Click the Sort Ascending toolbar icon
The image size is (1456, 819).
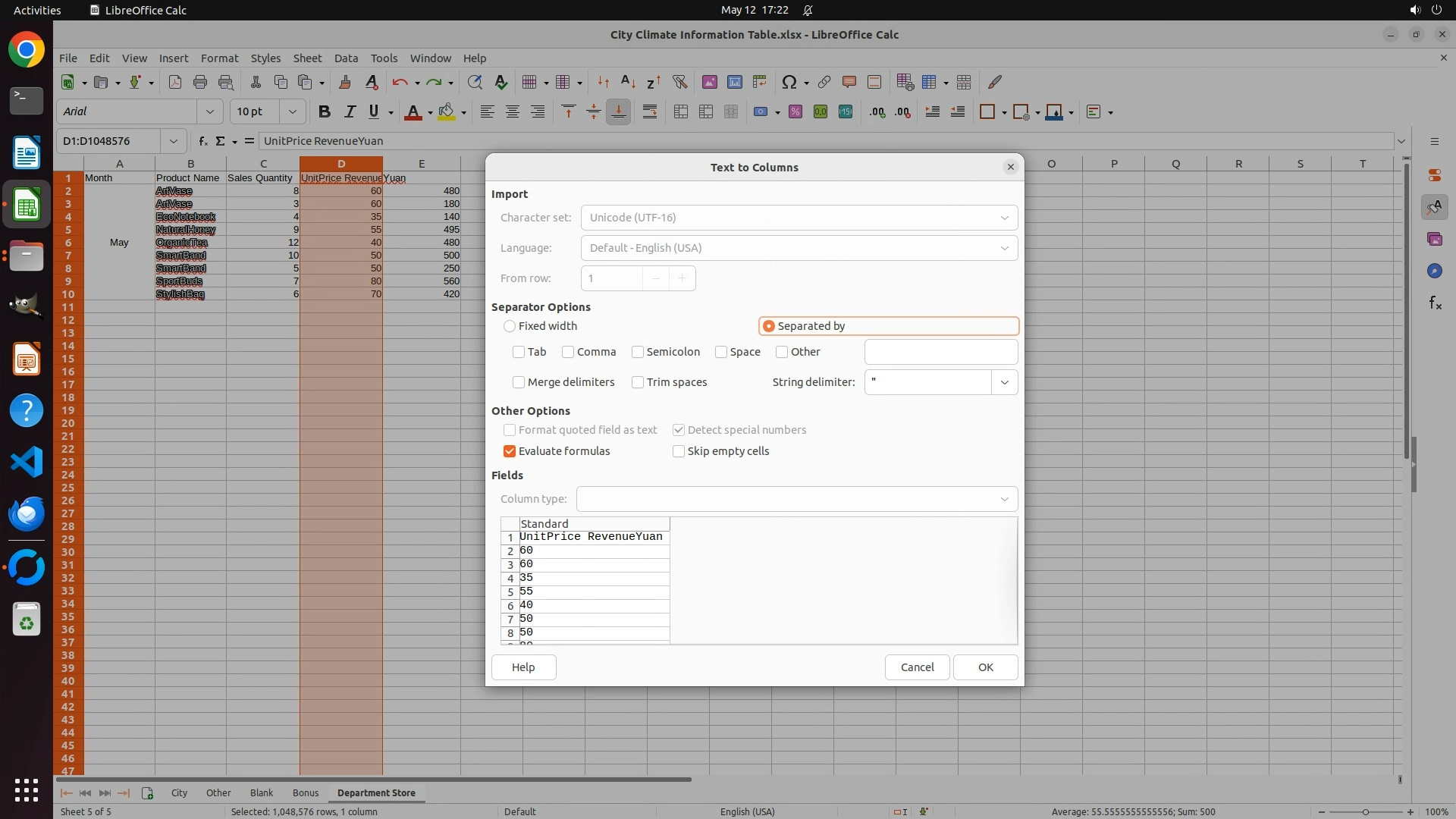628,82
